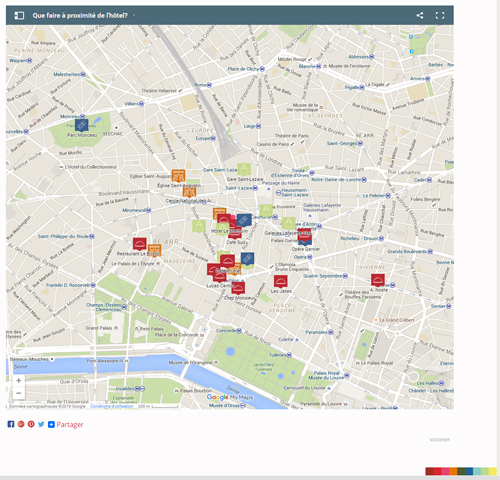500x480 pixels.
Task: Click the Place de la Concorde label
Action: tap(176, 335)
